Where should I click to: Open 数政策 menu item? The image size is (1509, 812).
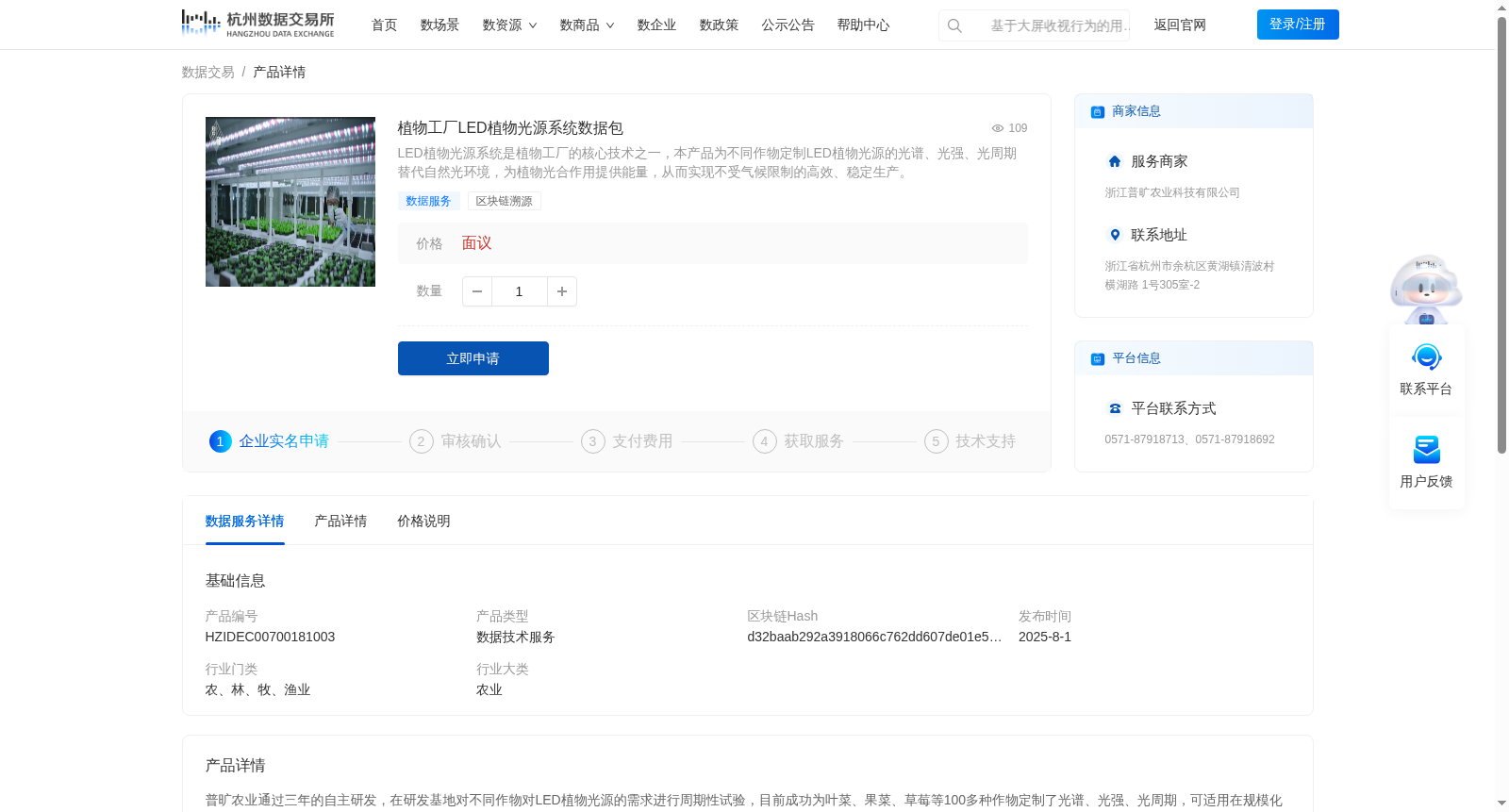(719, 25)
